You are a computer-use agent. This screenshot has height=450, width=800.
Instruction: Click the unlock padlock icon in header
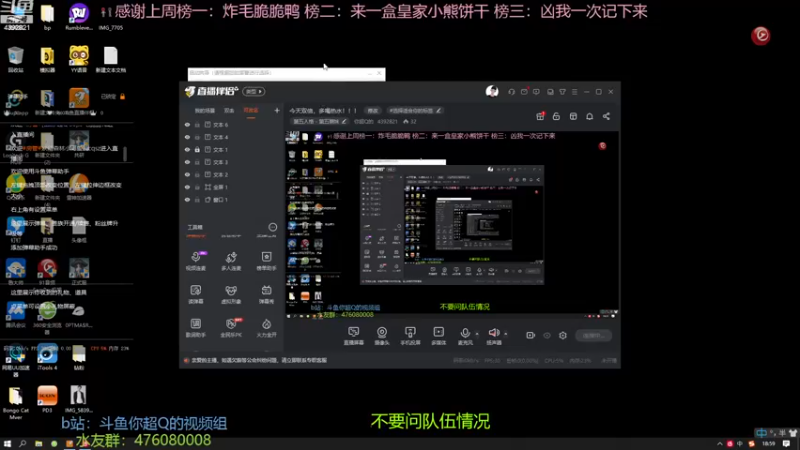click(x=556, y=116)
